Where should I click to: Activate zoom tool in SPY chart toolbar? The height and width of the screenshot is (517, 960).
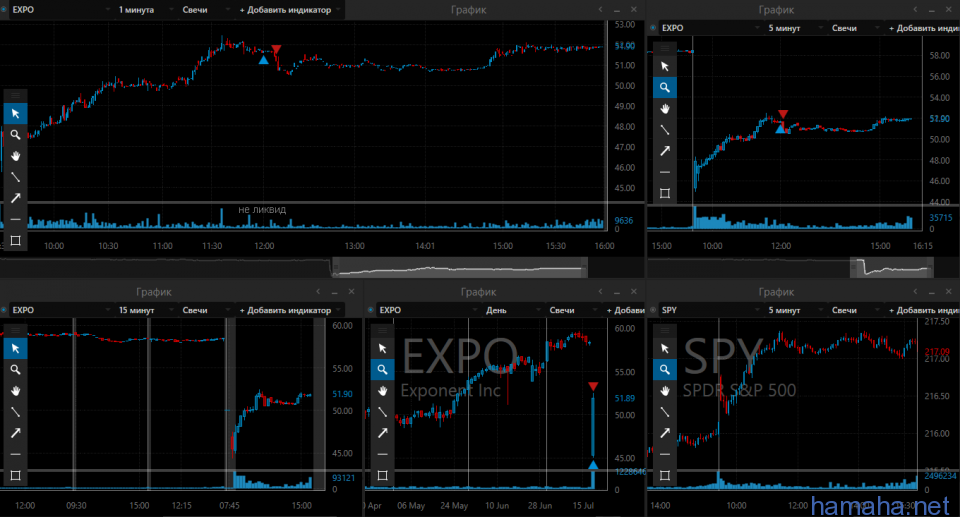(x=665, y=369)
